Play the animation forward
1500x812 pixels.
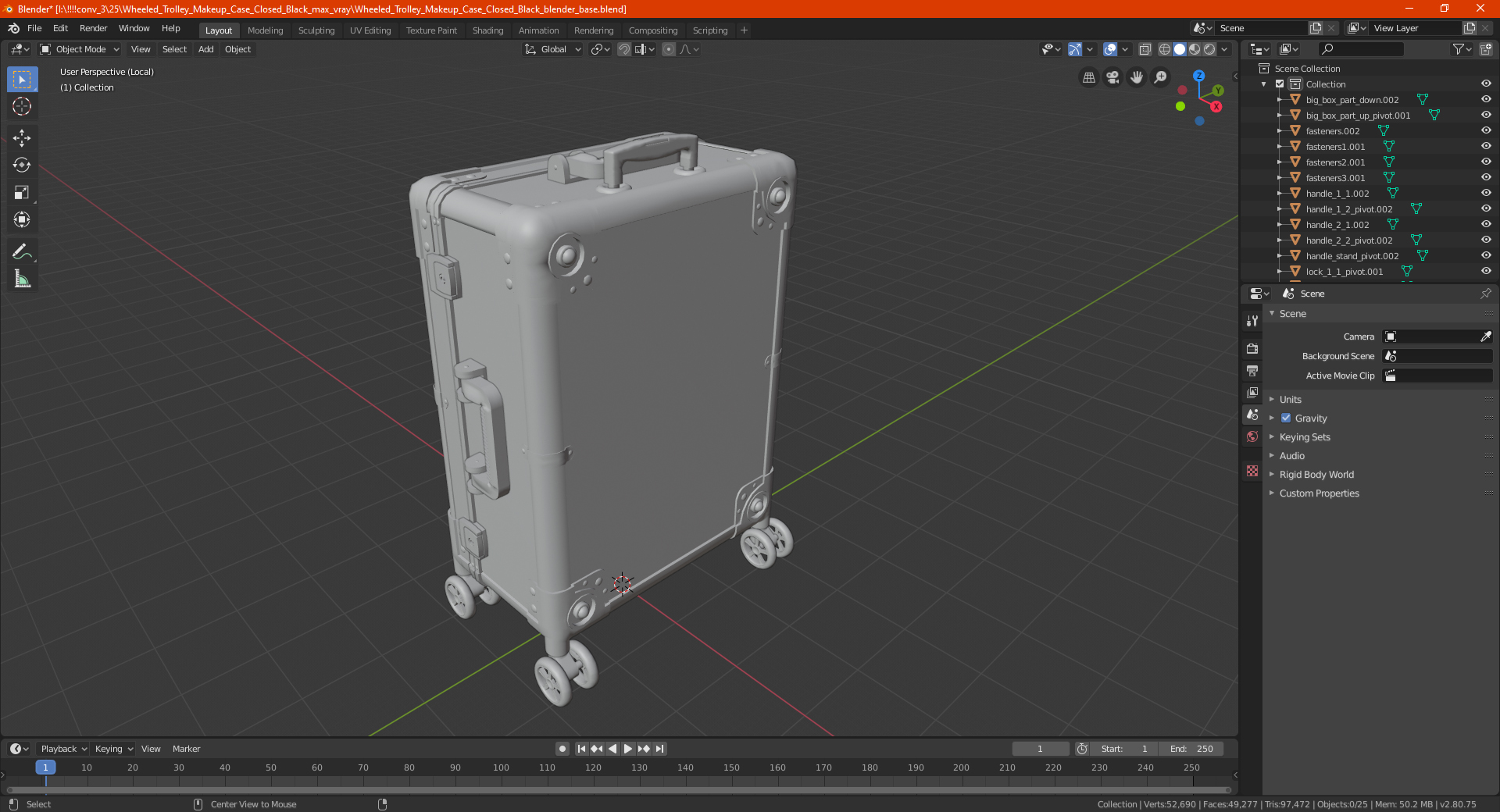tap(628, 749)
